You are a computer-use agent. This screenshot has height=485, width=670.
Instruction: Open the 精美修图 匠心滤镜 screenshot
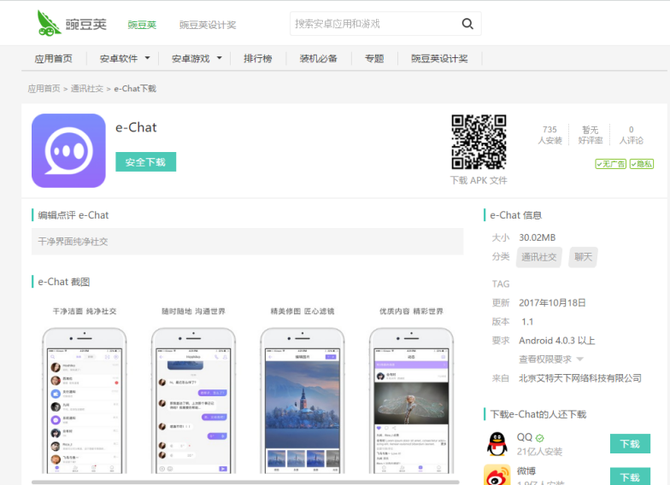click(302, 390)
